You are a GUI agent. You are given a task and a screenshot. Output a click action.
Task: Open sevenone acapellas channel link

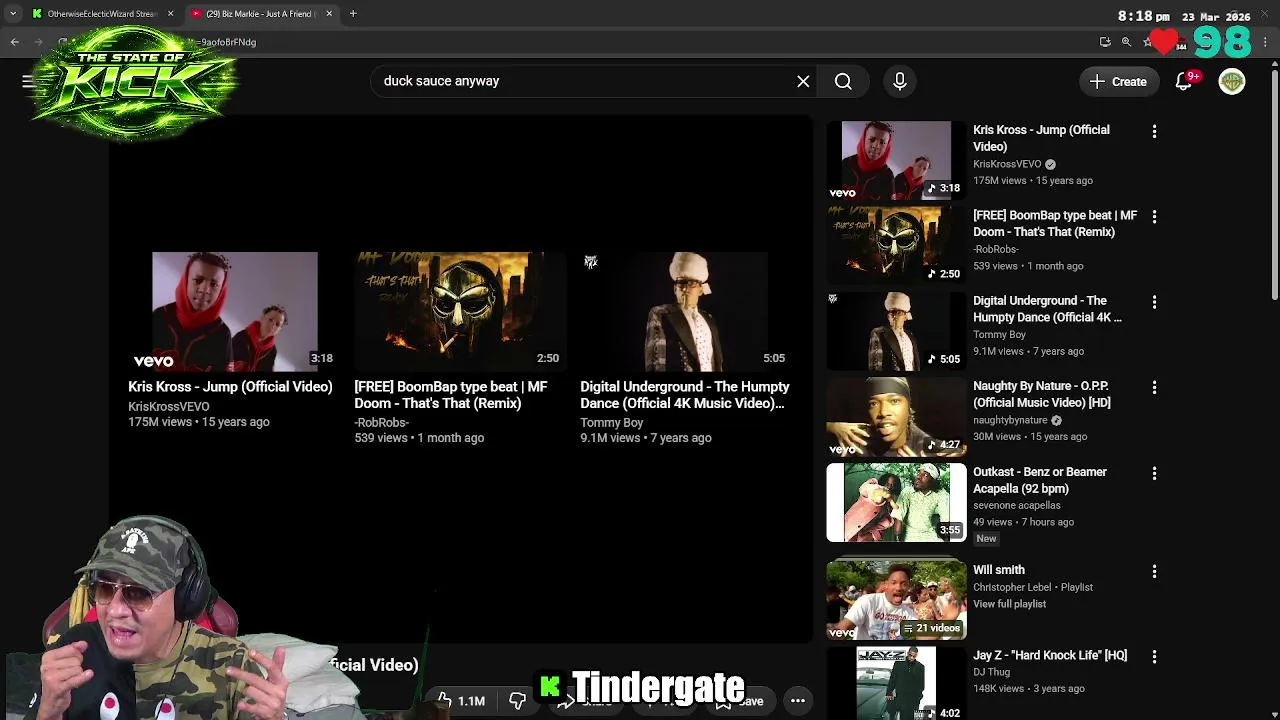[x=1016, y=505]
